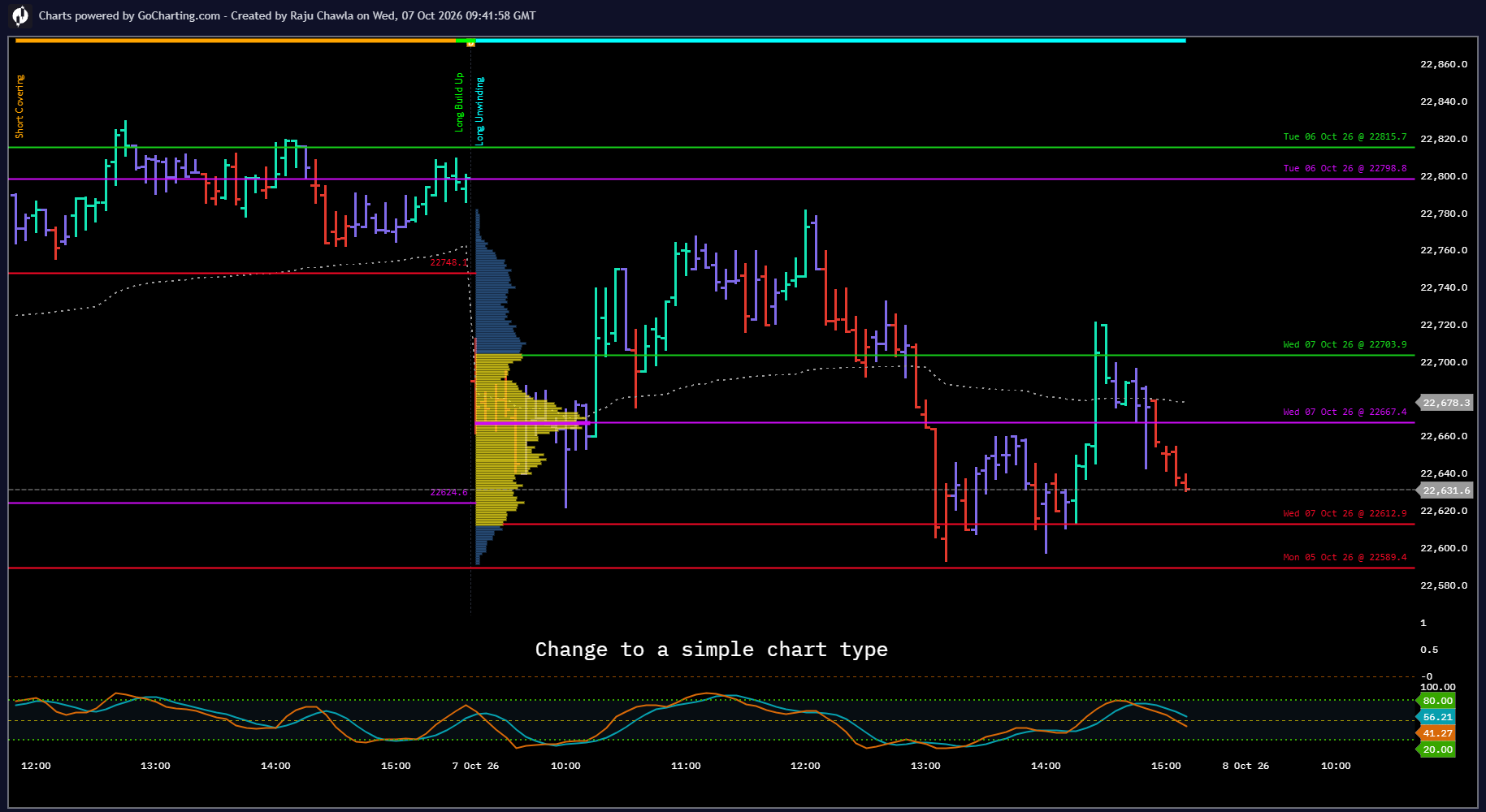The image size is (1486, 812).
Task: Click the Wed 07 Oct 26 @ 22703.9 level label
Action: click(1345, 344)
